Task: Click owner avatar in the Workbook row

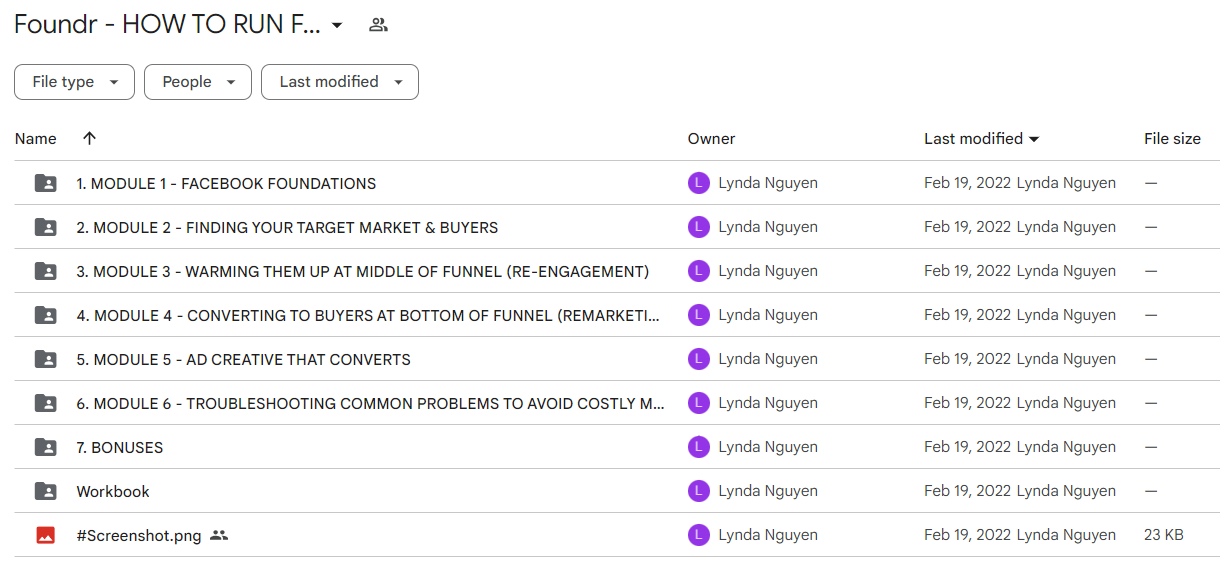Action: pyautogui.click(x=698, y=491)
